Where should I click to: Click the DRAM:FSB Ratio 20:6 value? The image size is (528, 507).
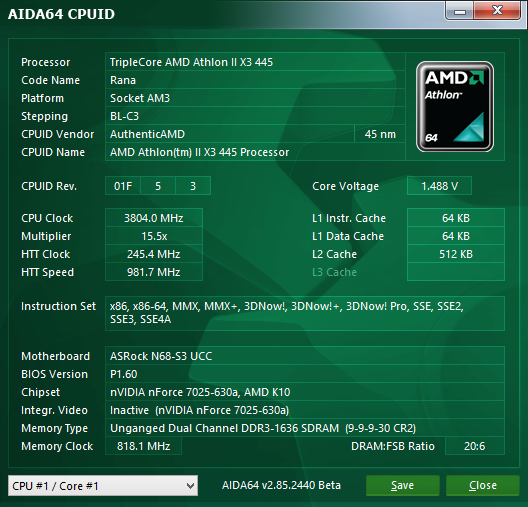pyautogui.click(x=475, y=446)
